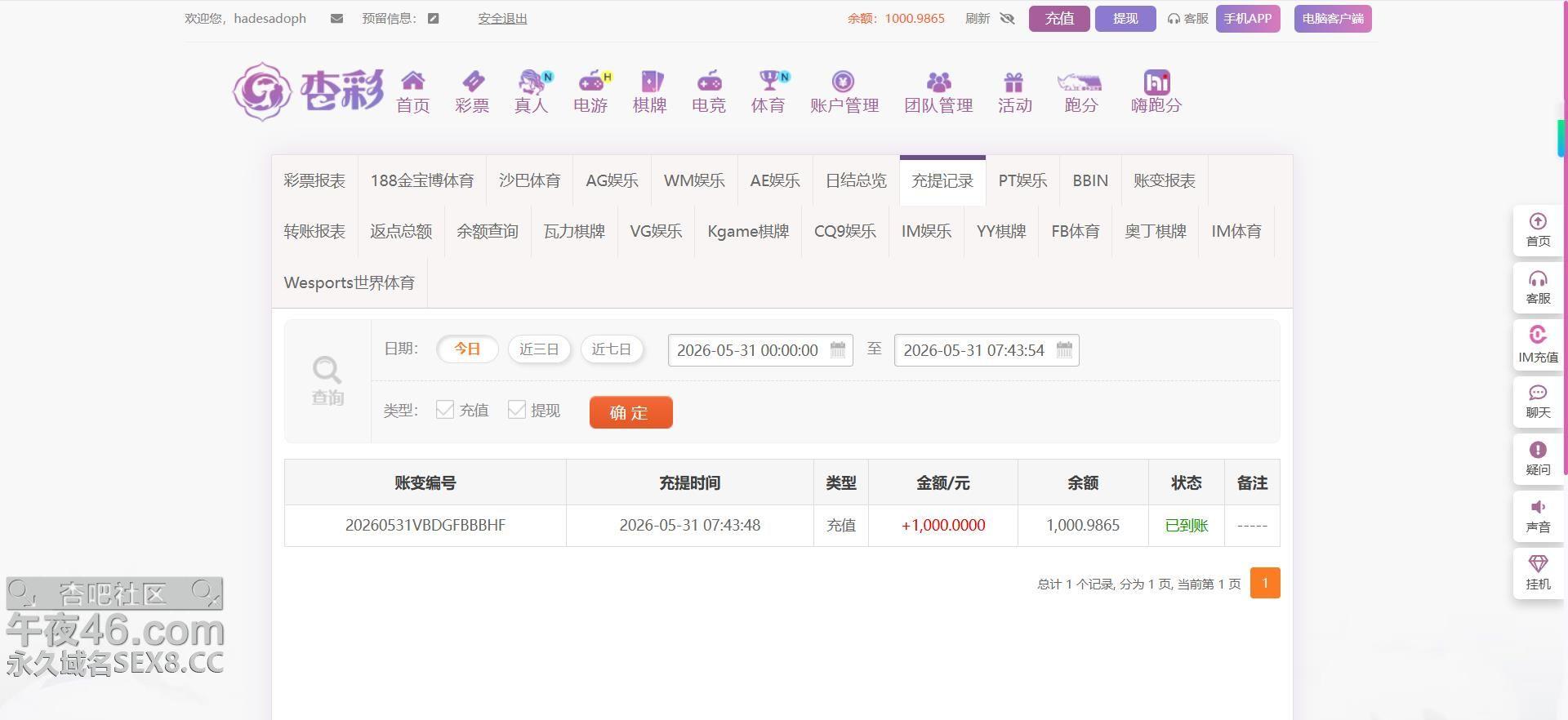Switch to the 返点总额 tab
1568x720 pixels.
(401, 231)
